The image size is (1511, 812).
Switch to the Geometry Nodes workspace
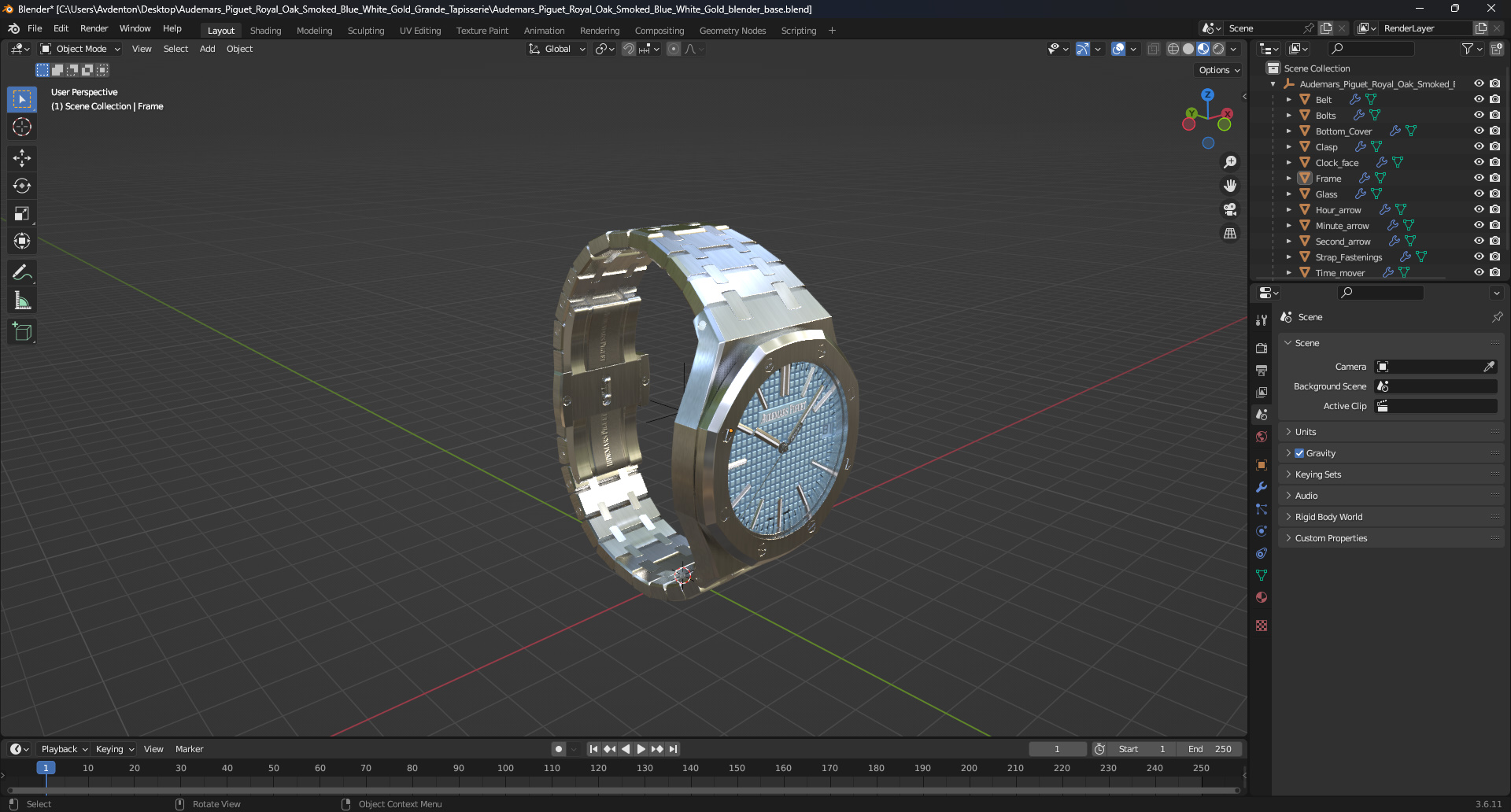[732, 31]
